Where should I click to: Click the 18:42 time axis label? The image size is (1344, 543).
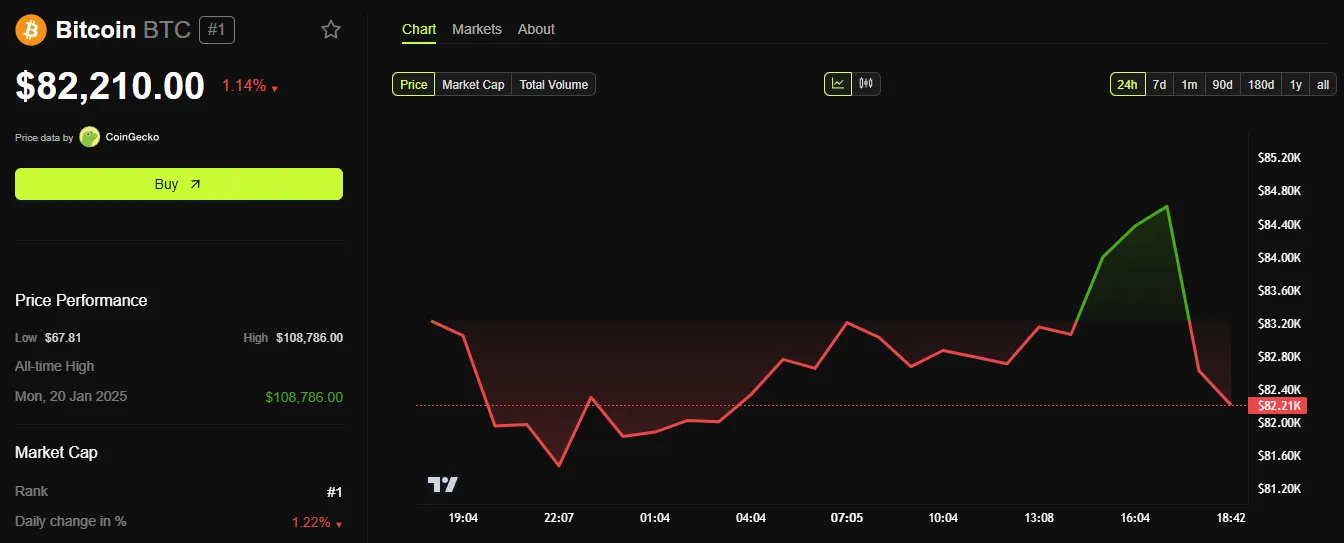pyautogui.click(x=1231, y=517)
